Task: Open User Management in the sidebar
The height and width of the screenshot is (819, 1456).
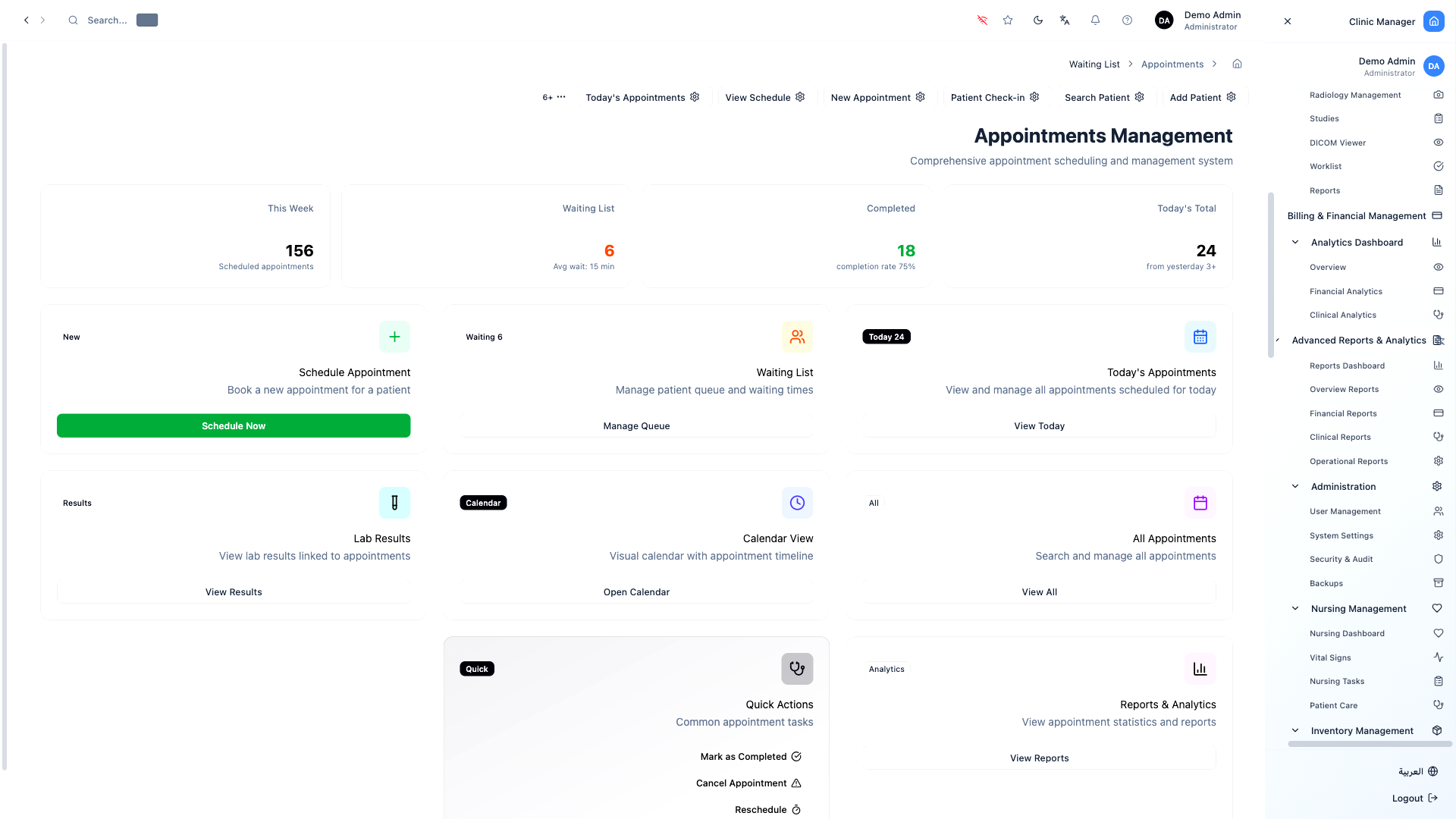Action: (x=1345, y=511)
